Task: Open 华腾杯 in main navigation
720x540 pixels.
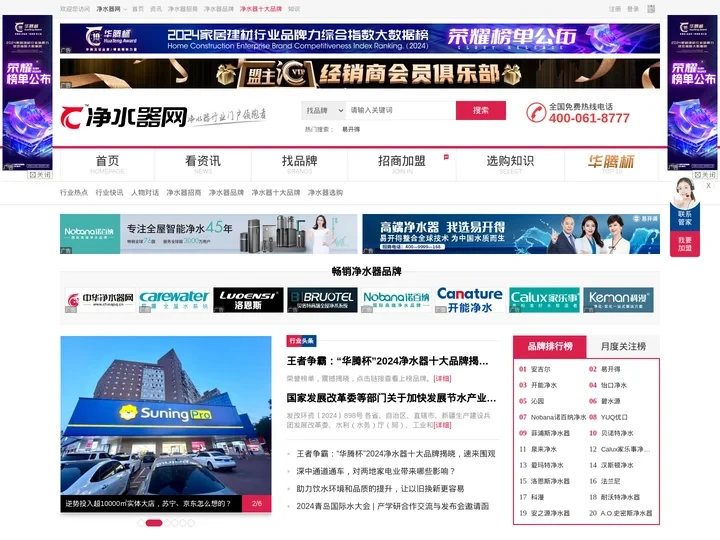Action: tap(612, 164)
